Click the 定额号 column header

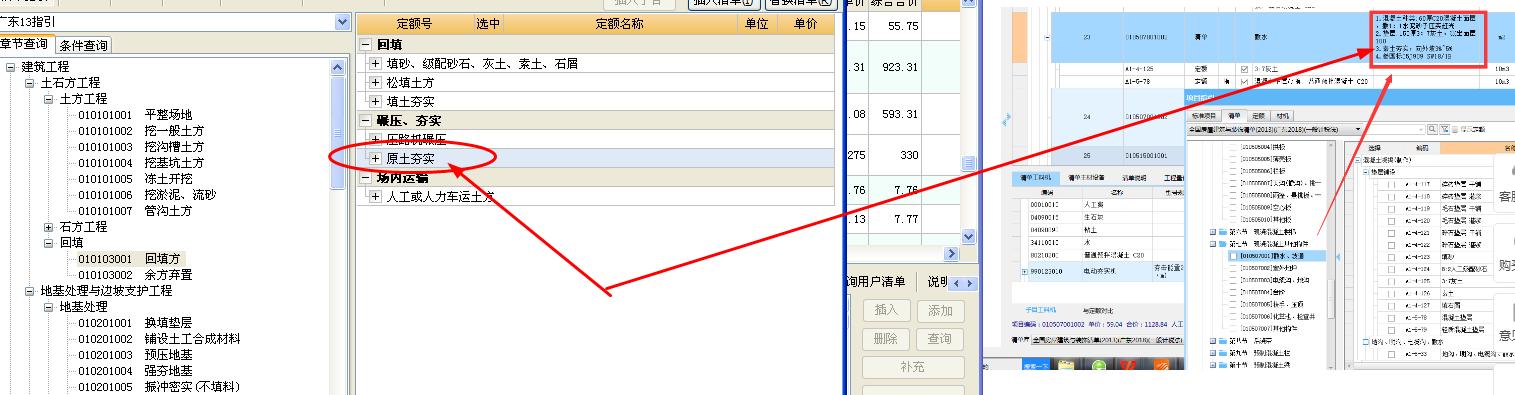pos(414,23)
